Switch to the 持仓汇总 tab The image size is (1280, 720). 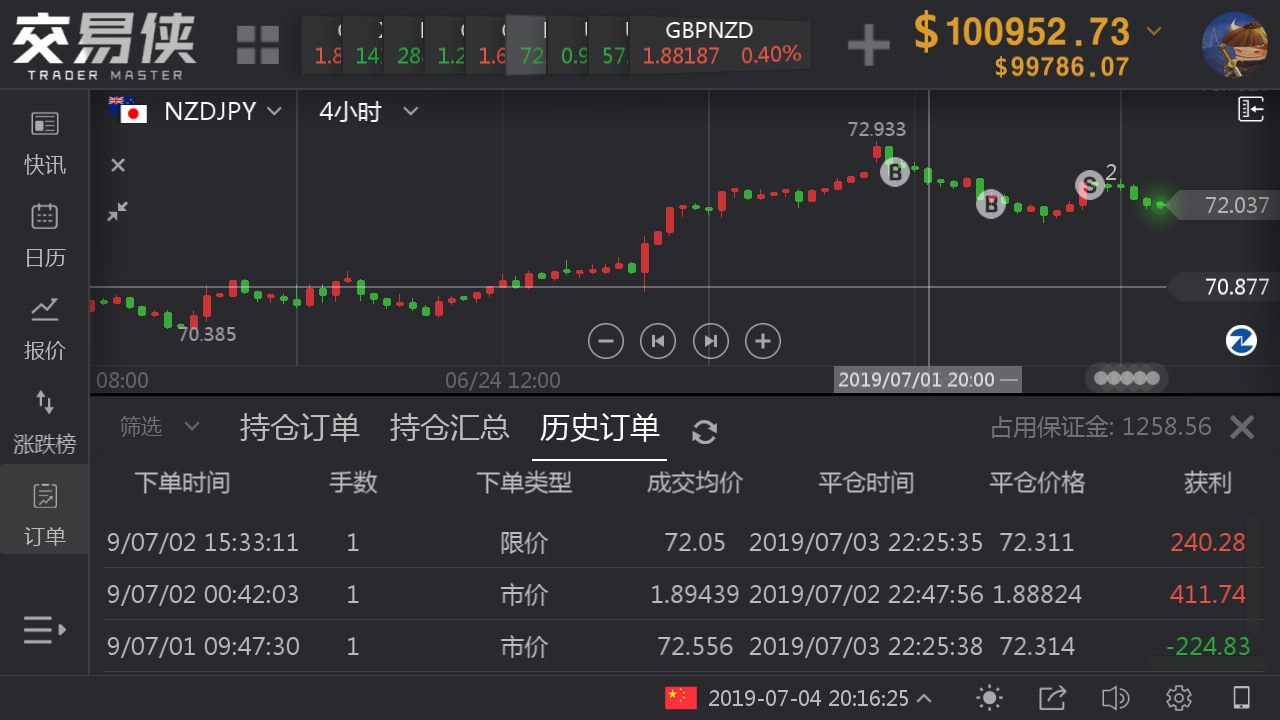[449, 428]
